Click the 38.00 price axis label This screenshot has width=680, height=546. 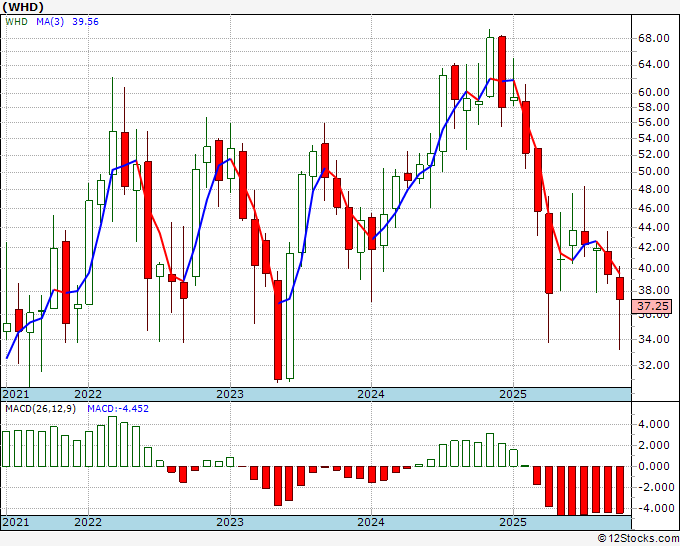click(x=654, y=290)
